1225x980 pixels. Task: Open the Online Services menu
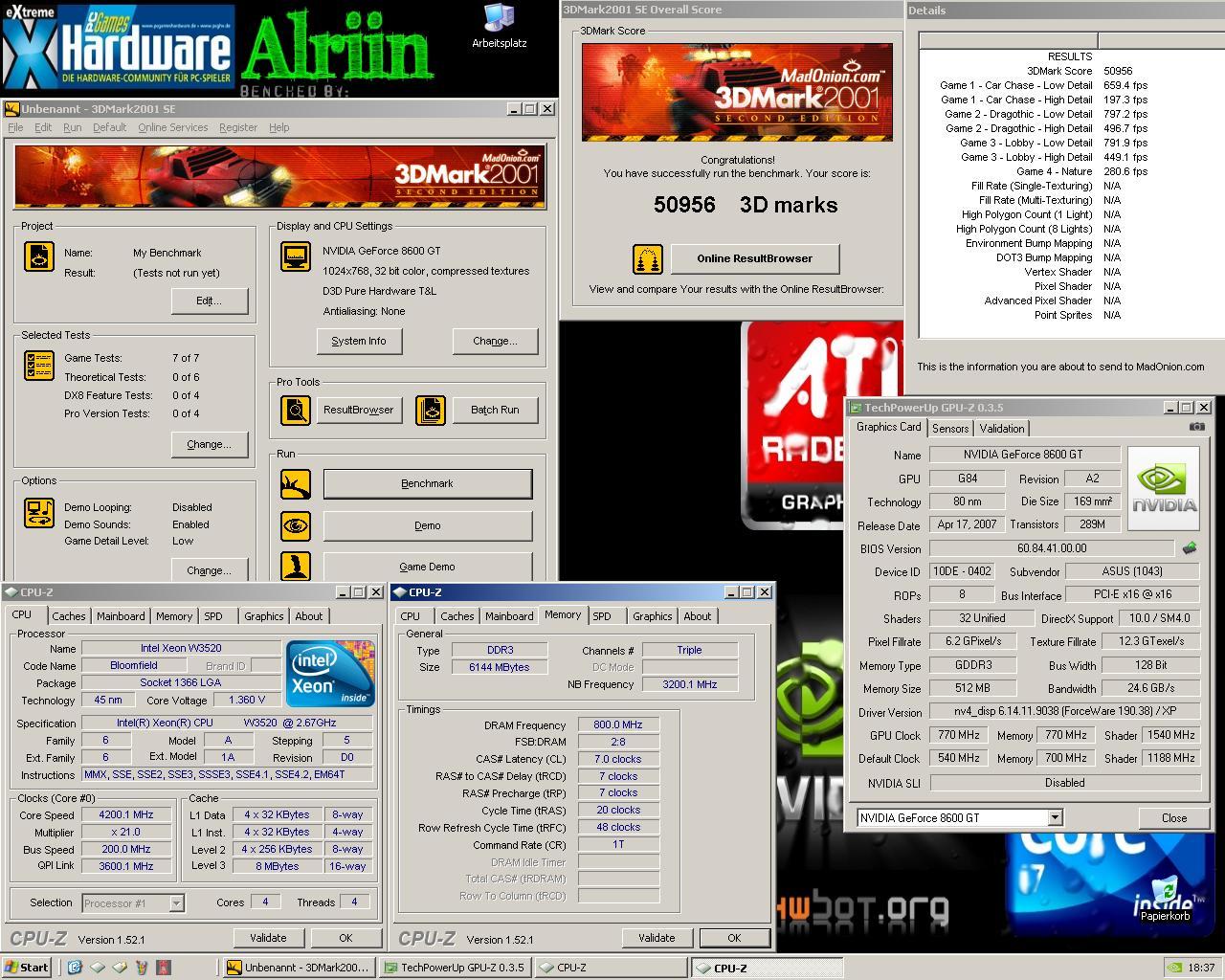172,127
